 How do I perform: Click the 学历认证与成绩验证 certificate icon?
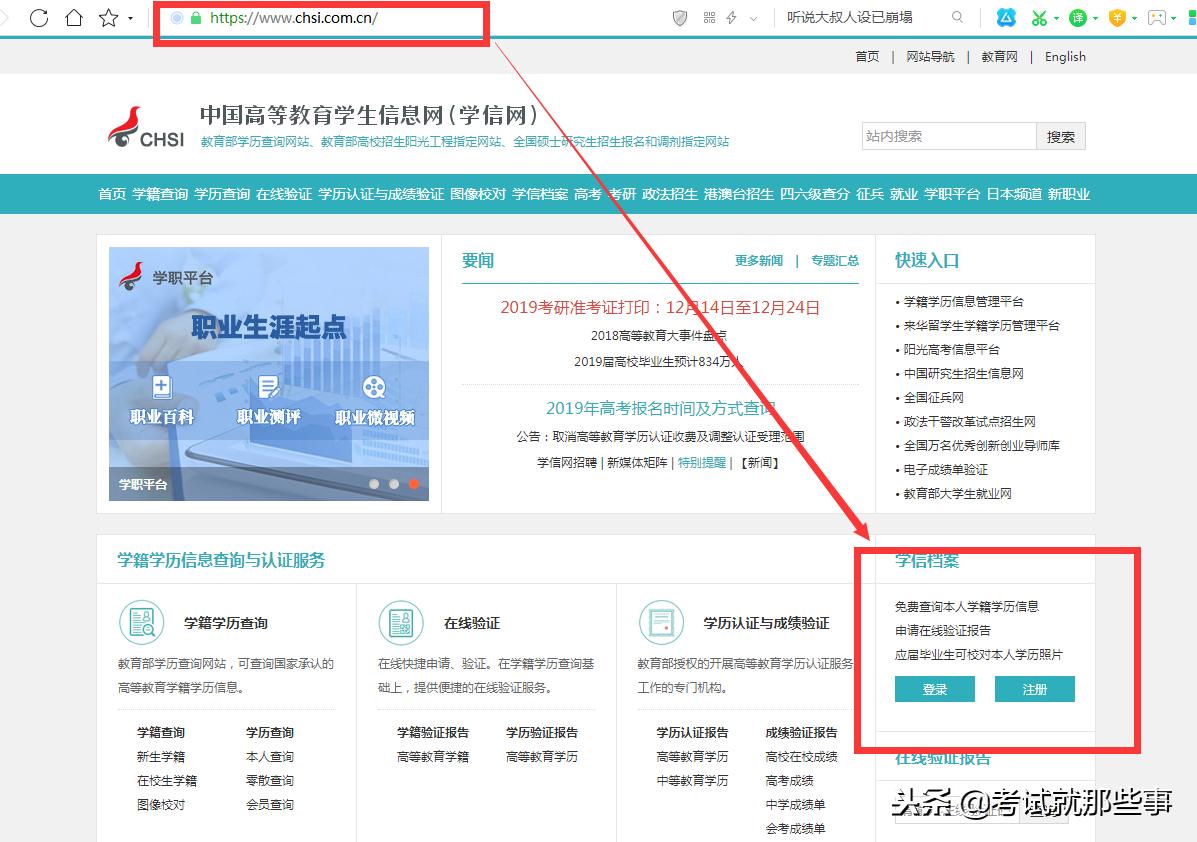point(662,622)
